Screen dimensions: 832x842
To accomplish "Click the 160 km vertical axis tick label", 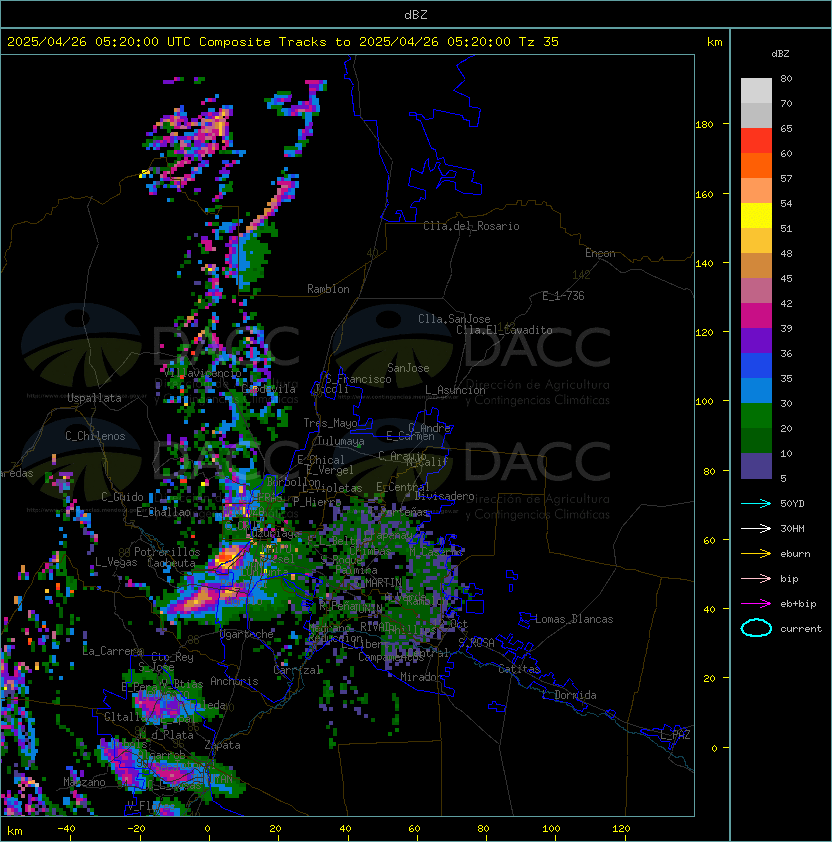I will point(704,194).
